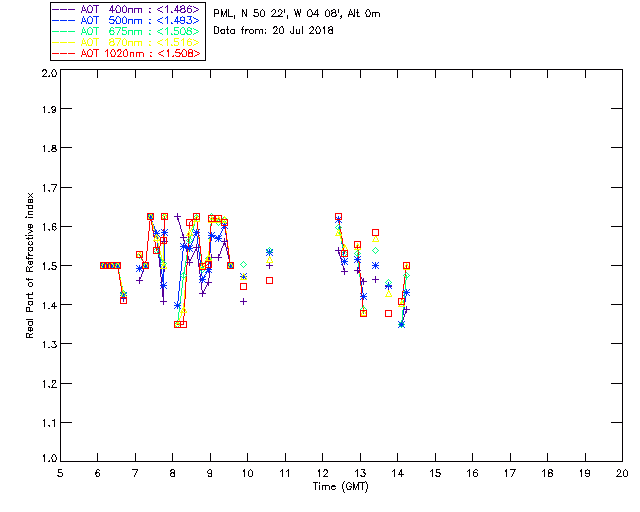Click the 17 hour x-axis label
This screenshot has height=512, width=640.
pyautogui.click(x=510, y=473)
